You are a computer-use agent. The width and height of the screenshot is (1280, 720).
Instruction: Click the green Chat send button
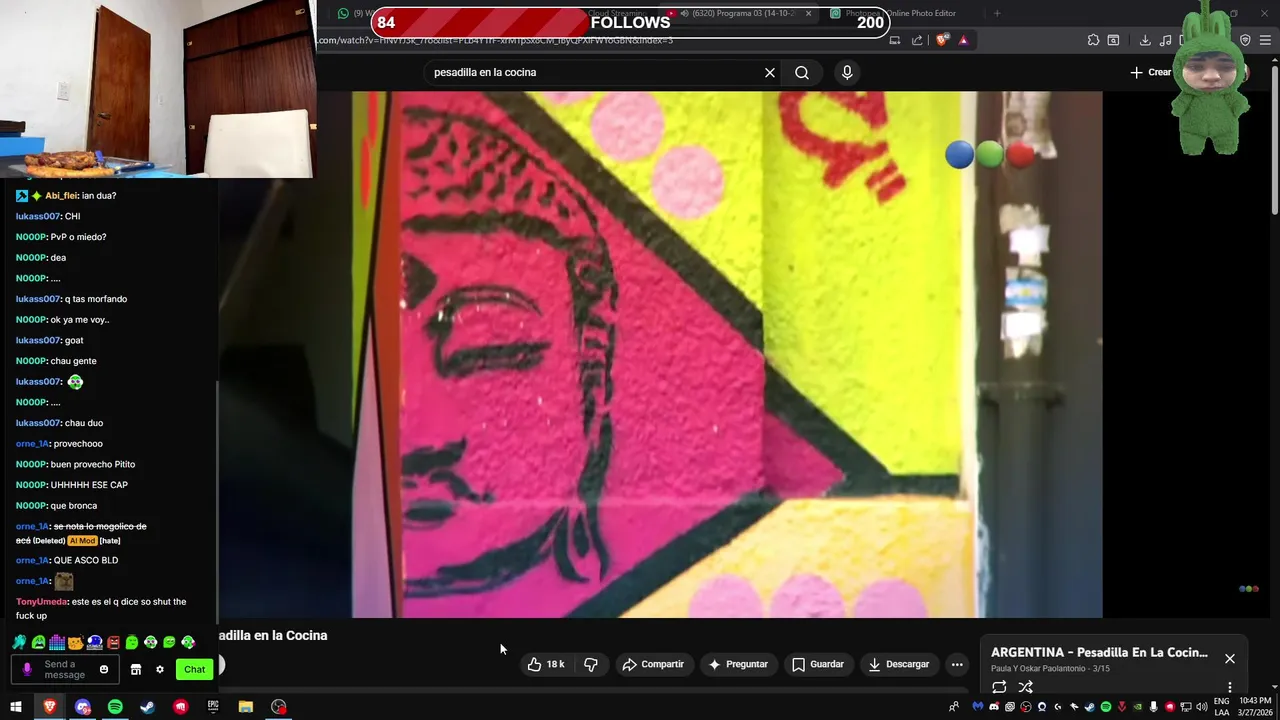coord(194,669)
